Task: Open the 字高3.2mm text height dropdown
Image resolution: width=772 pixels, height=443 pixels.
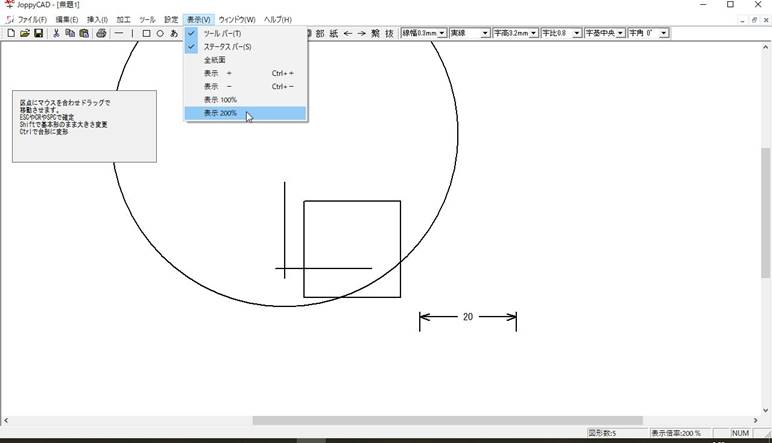Action: pyautogui.click(x=533, y=33)
